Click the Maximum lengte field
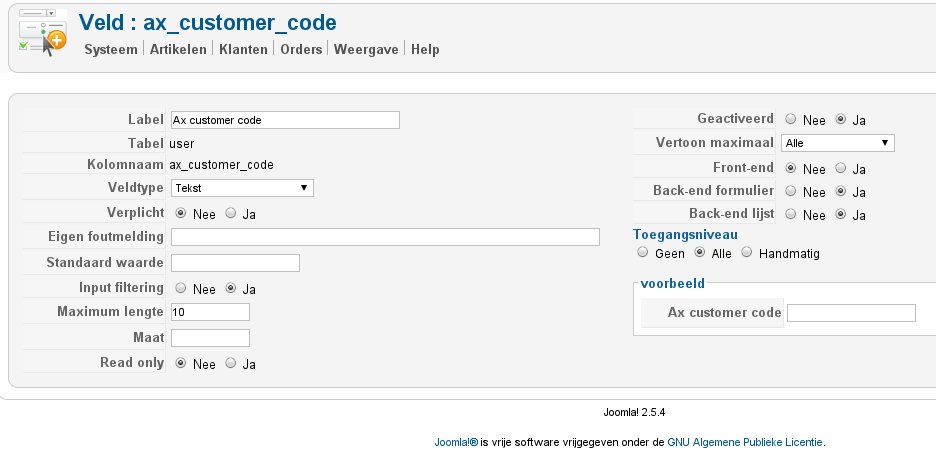936x467 pixels. [210, 313]
